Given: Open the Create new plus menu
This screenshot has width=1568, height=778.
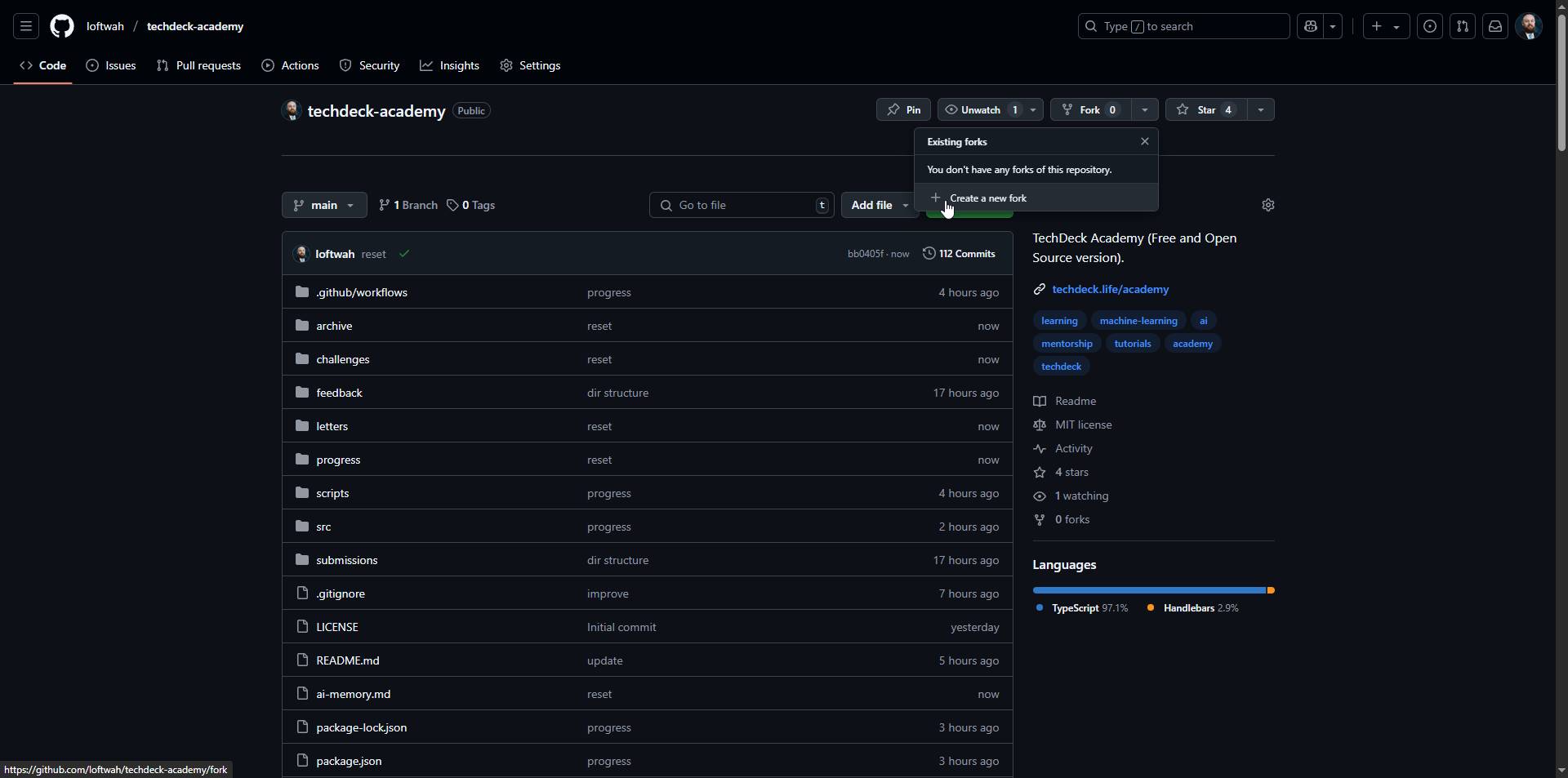Looking at the screenshot, I should click(1386, 26).
